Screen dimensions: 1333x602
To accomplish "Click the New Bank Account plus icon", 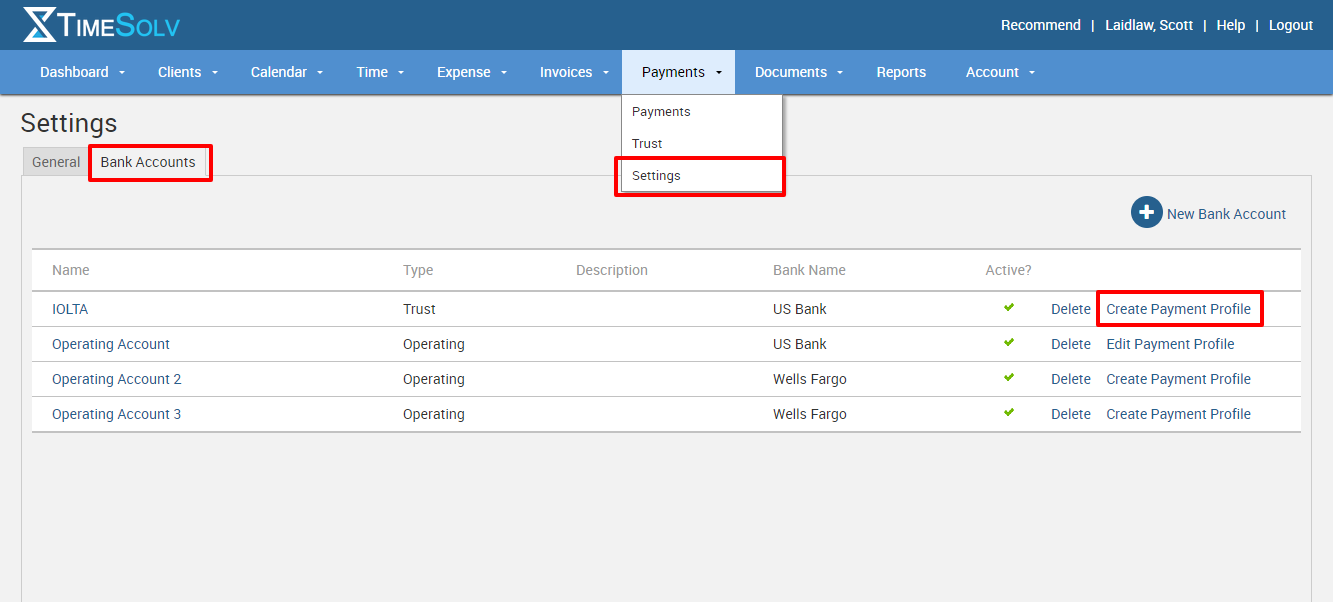I will click(1146, 213).
